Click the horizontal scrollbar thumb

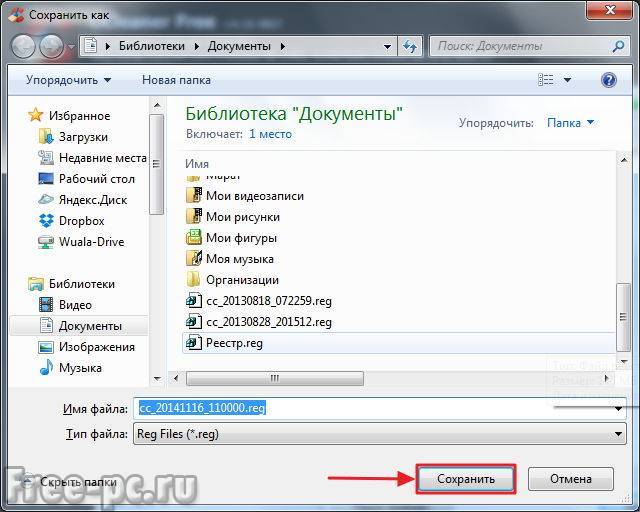pyautogui.click(x=275, y=378)
